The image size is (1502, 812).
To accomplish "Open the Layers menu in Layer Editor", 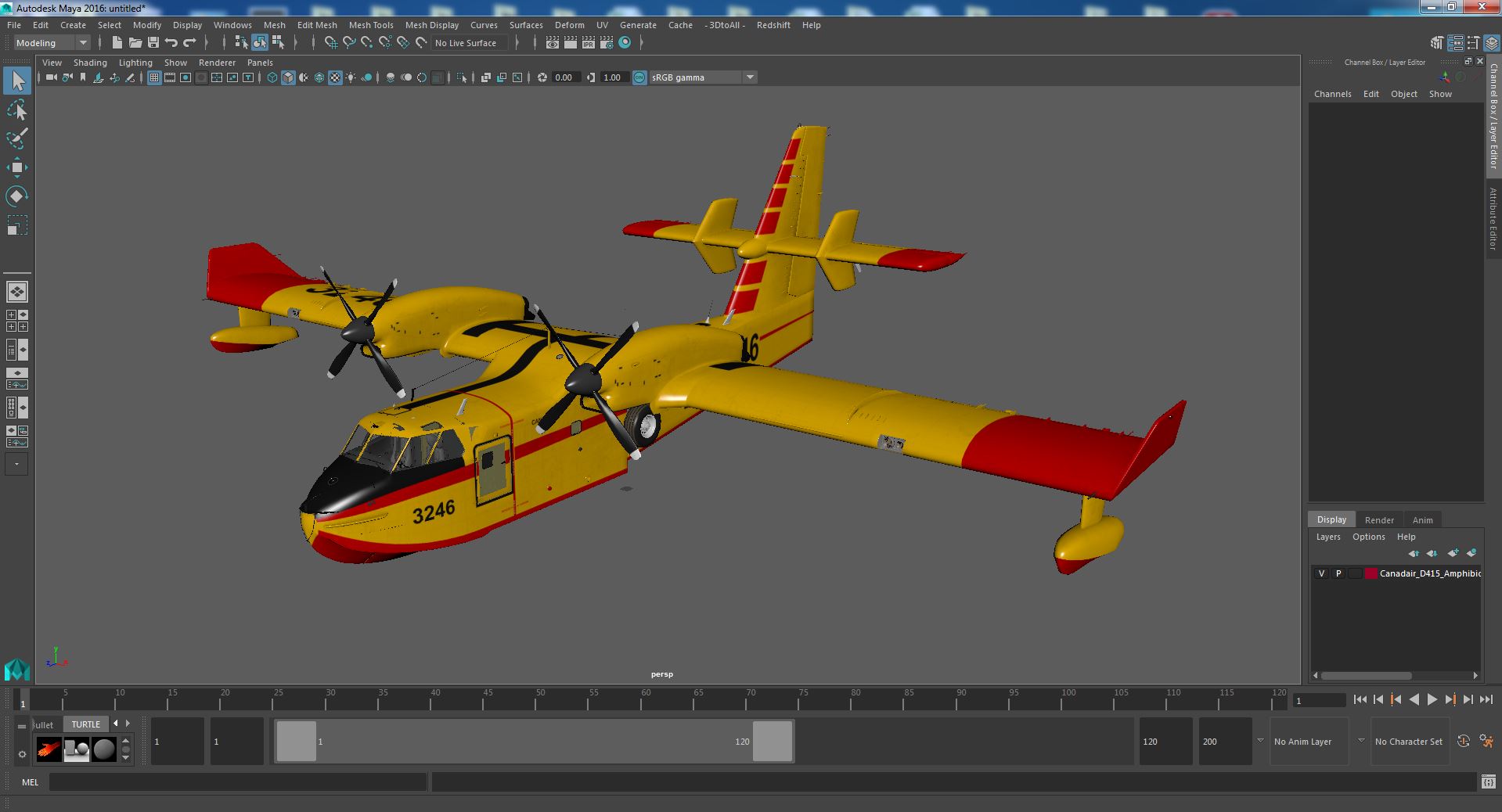I will click(1328, 537).
